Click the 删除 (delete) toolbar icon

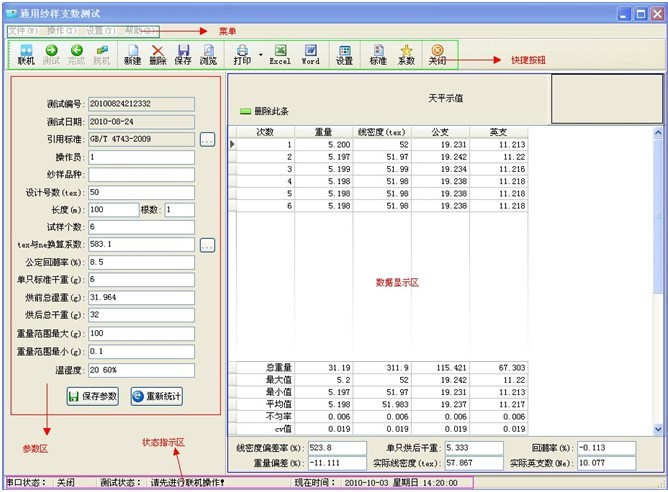158,54
